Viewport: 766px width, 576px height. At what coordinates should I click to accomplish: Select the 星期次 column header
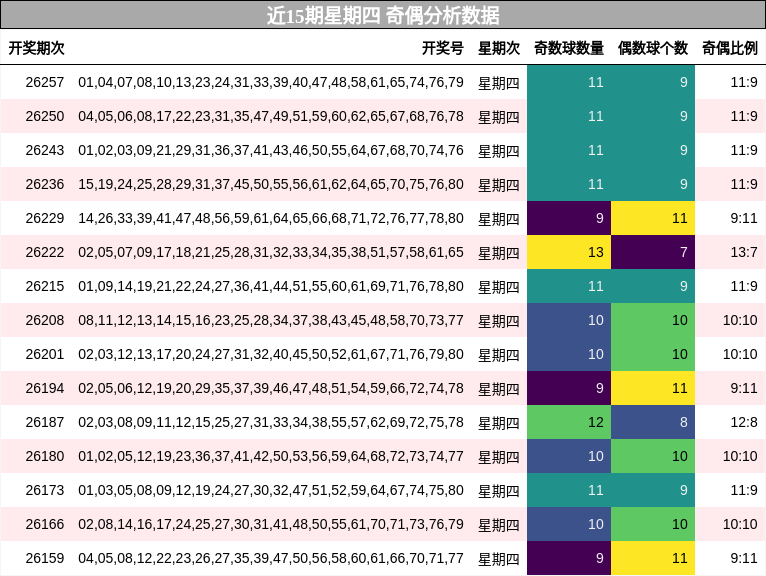point(499,48)
